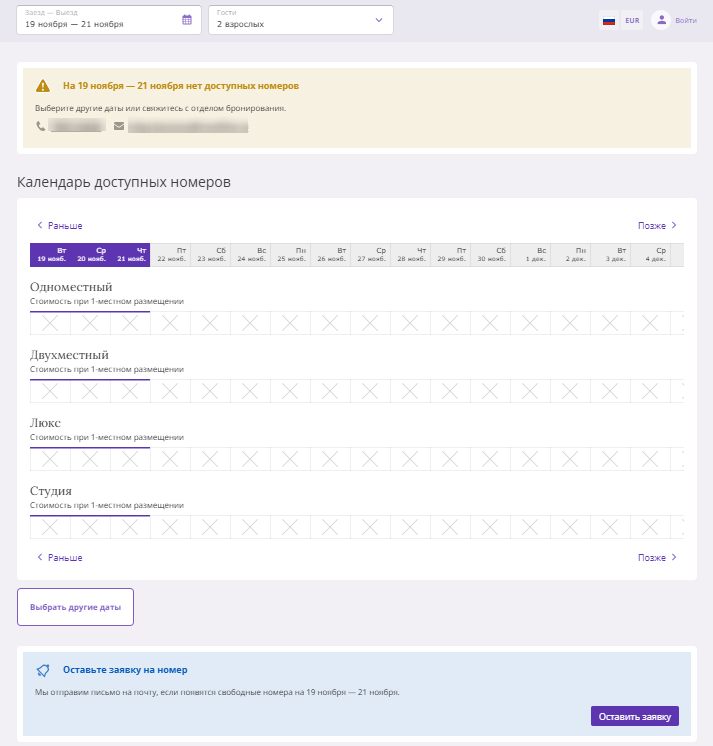Show earlier dates via top Раньше link
713x746 pixels.
click(x=60, y=226)
